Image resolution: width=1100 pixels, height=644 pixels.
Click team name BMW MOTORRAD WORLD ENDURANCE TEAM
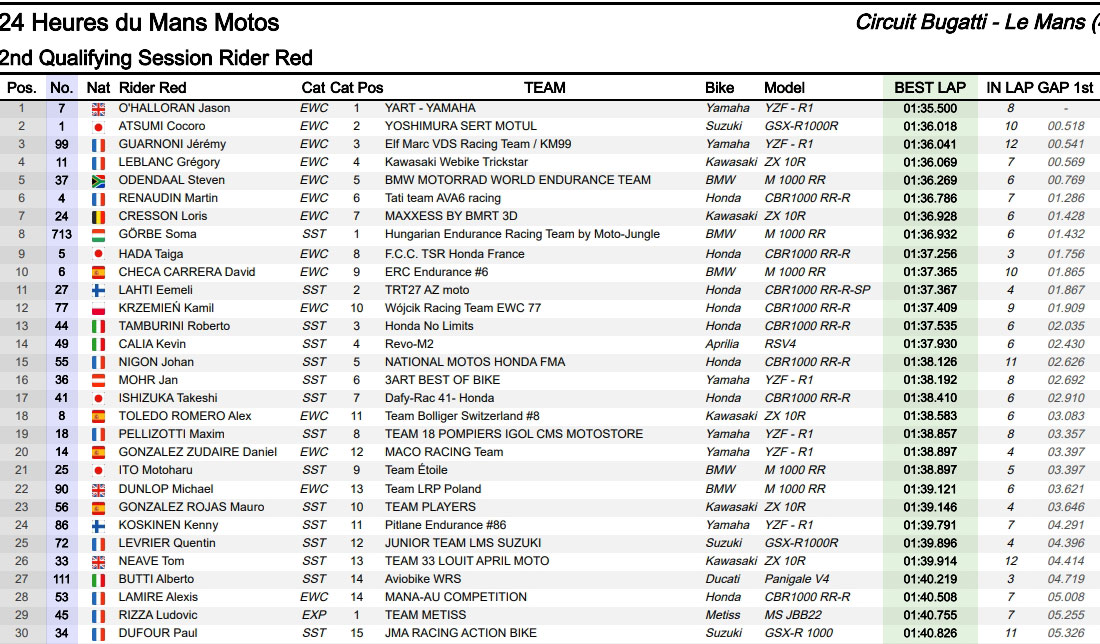pyautogui.click(x=517, y=180)
